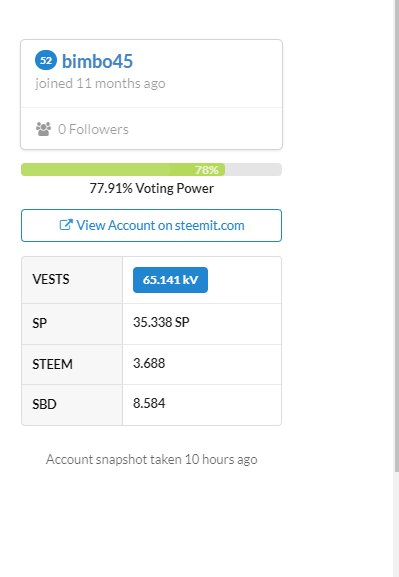Click the followers group icon
This screenshot has height=577, width=399.
tap(43, 129)
